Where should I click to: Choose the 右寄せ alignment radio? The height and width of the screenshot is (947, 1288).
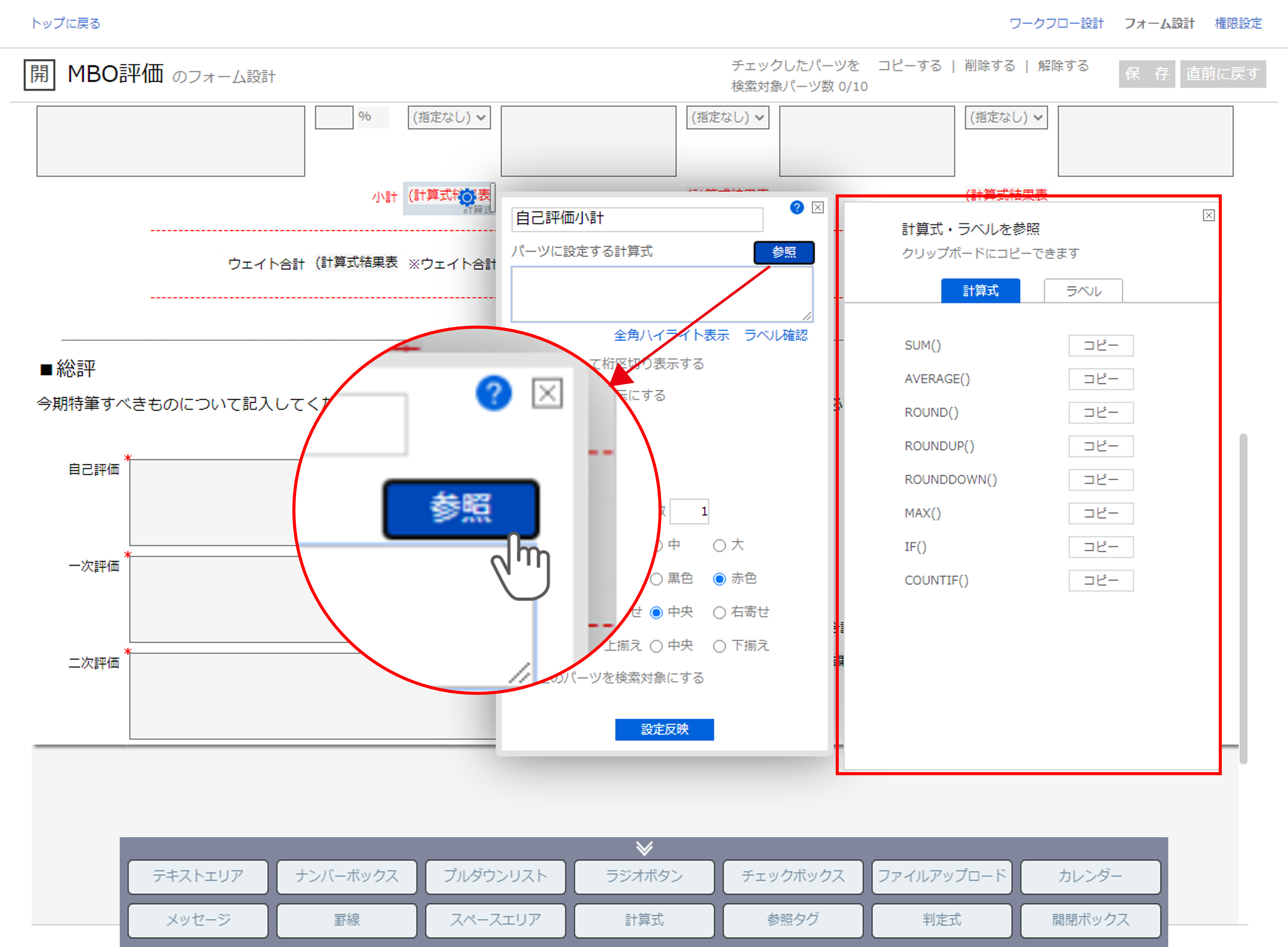tap(719, 613)
